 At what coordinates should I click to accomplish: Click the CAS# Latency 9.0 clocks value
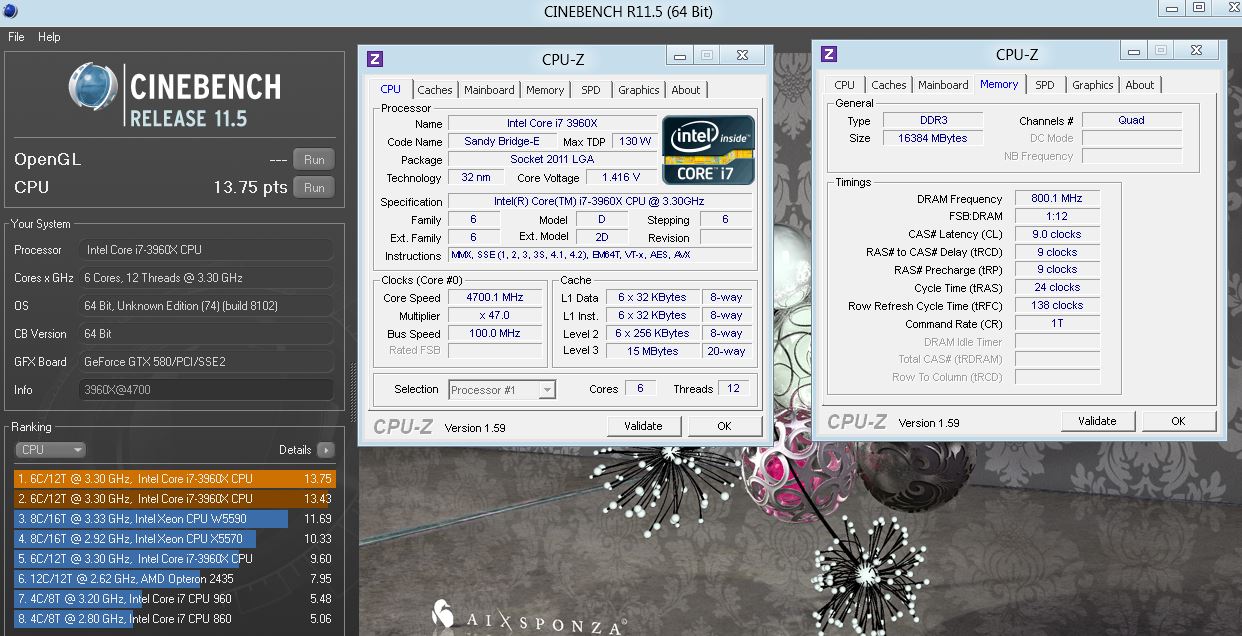[1057, 234]
